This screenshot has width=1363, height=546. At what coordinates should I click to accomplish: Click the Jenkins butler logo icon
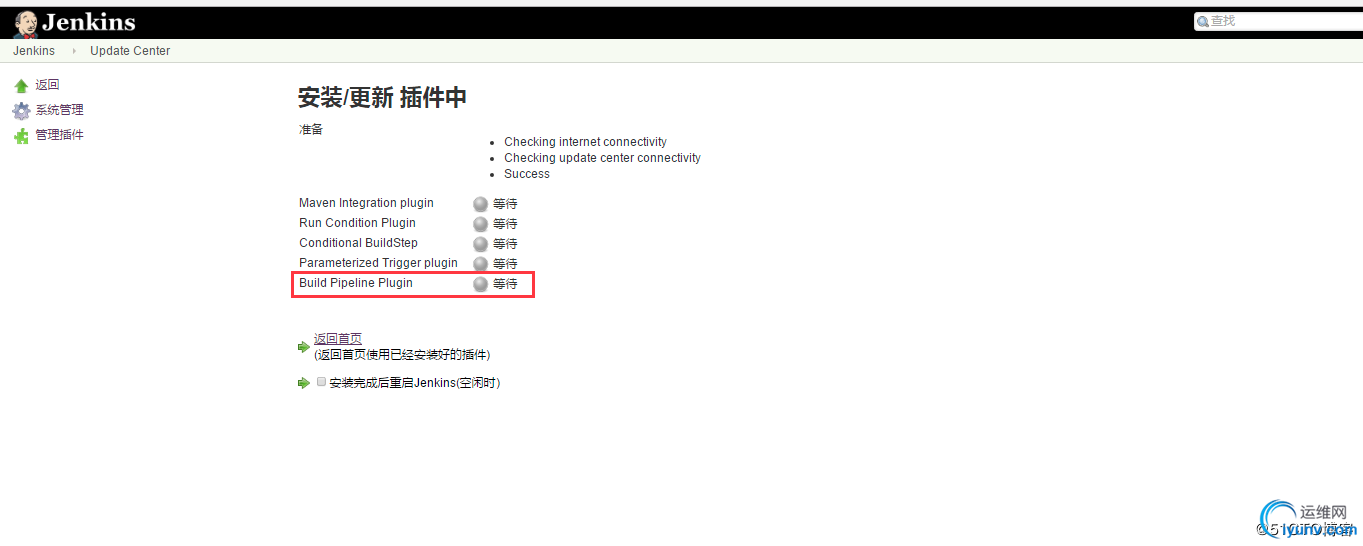coord(27,23)
